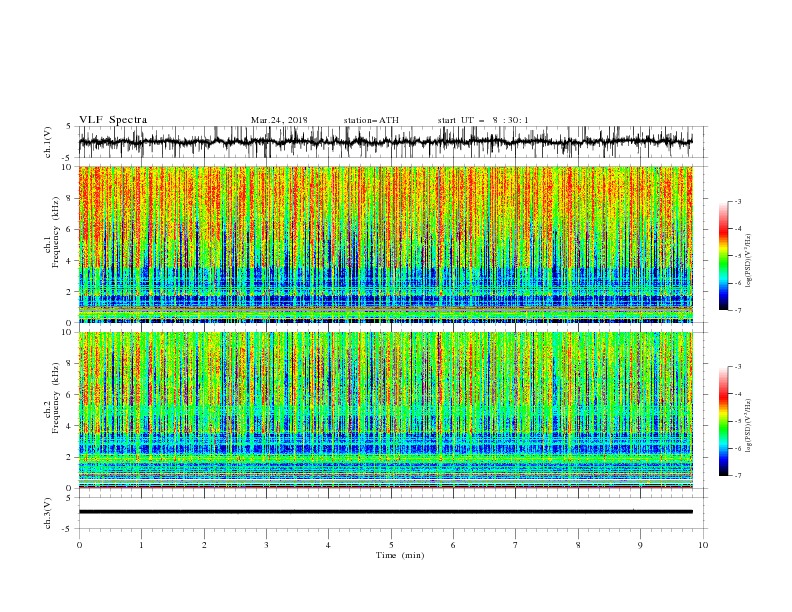
Task: Click the time axis tick label '10'
Action: coord(703,545)
